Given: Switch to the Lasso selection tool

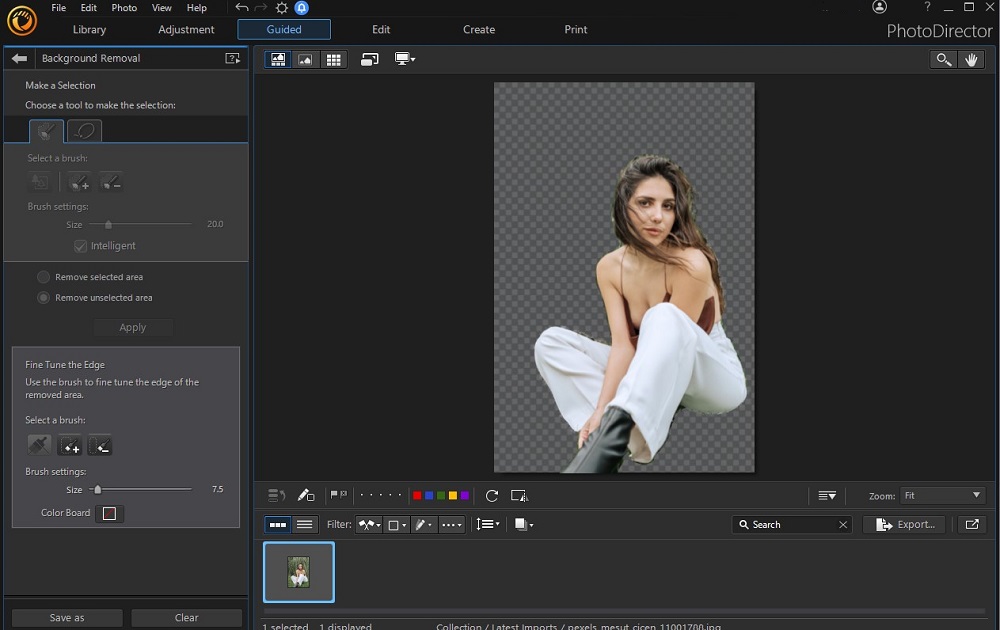Looking at the screenshot, I should 84,130.
